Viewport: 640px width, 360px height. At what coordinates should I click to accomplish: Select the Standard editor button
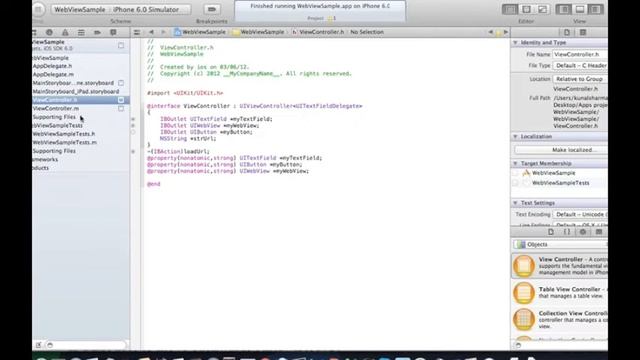510,9
